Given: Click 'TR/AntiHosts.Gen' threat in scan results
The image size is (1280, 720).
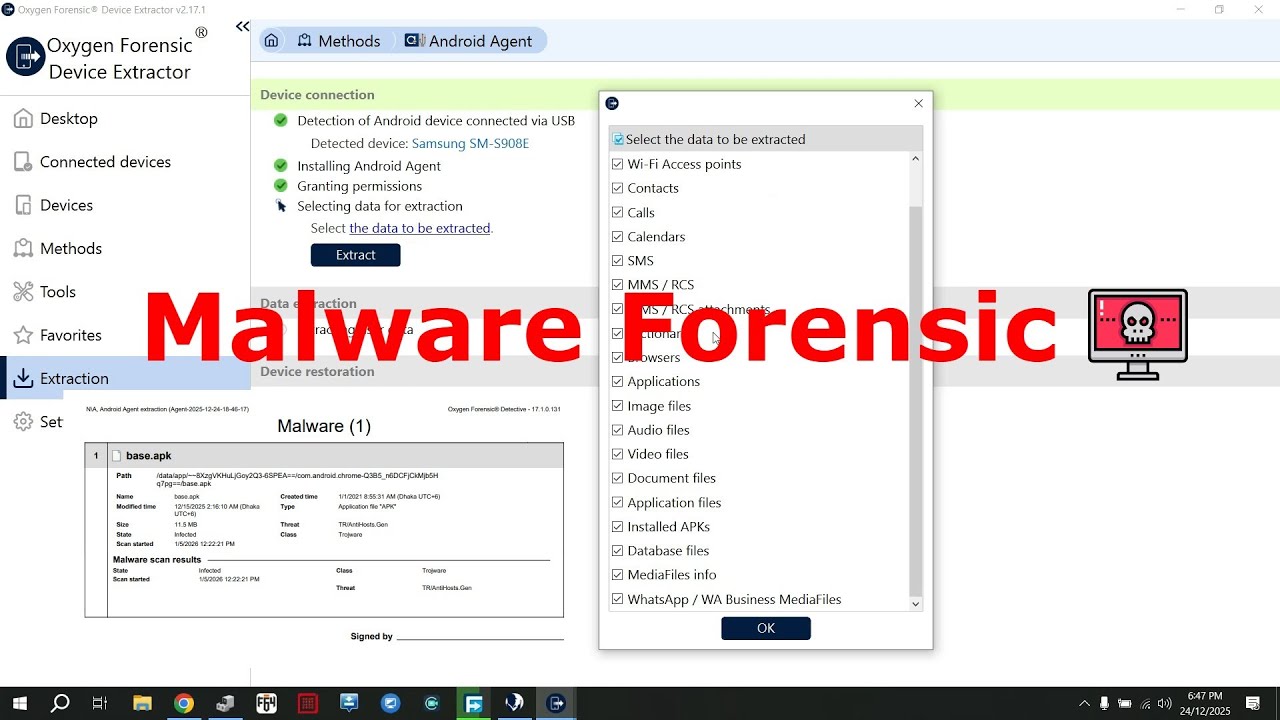Looking at the screenshot, I should 446,588.
